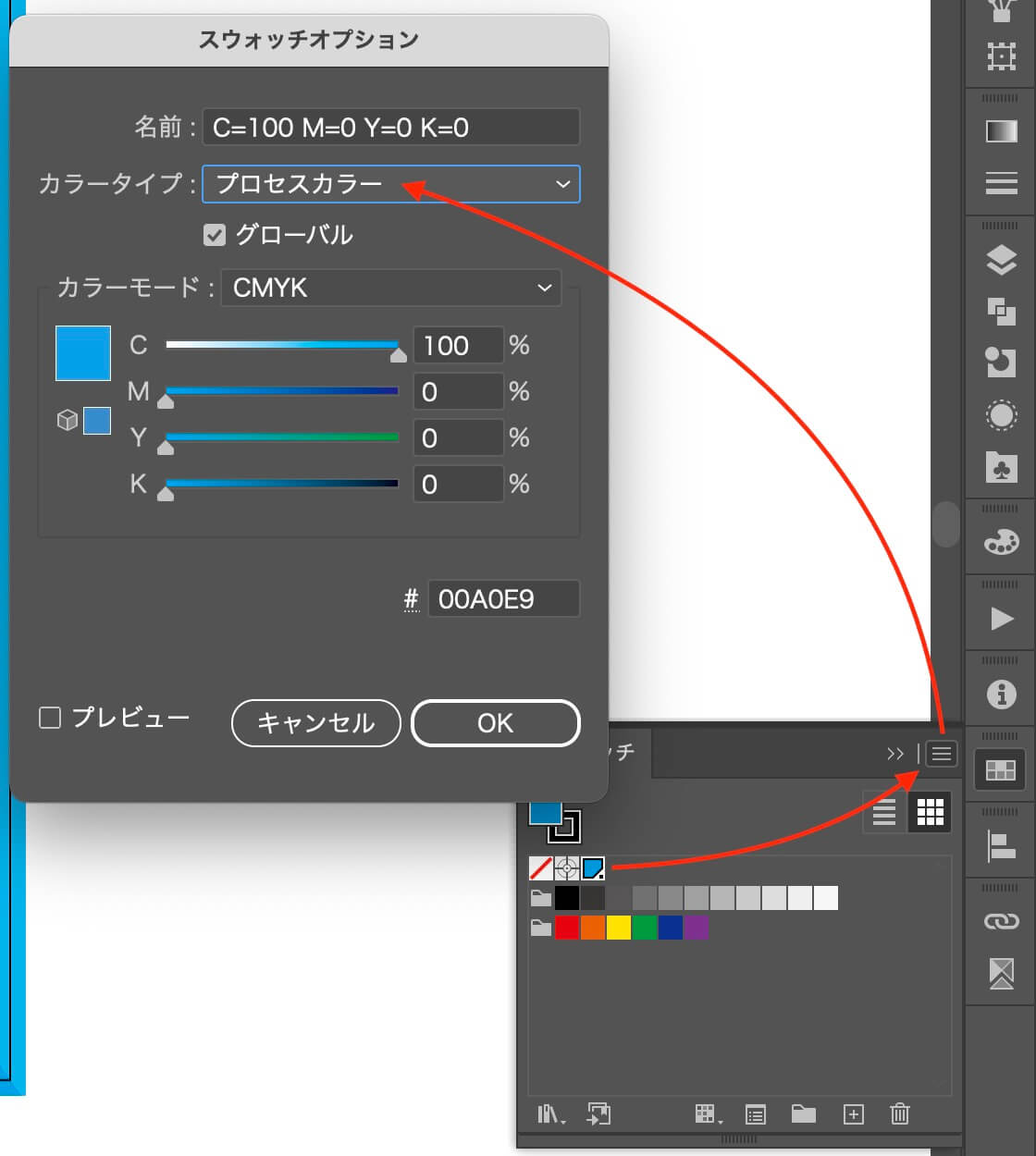Click the new color group folder icon
Screen dimensions: 1036x1156
coord(803,1114)
